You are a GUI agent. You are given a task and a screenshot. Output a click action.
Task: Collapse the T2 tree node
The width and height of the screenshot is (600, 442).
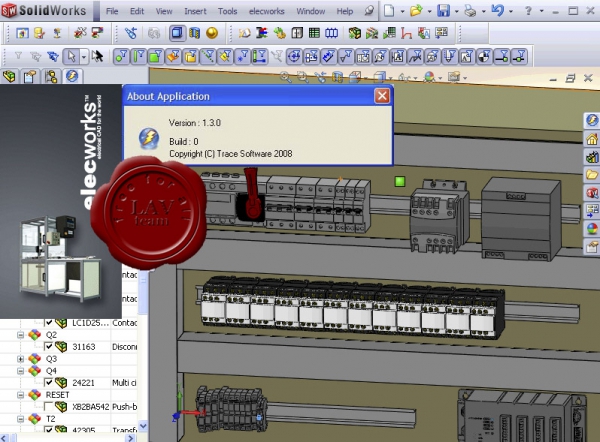[x=20, y=419]
